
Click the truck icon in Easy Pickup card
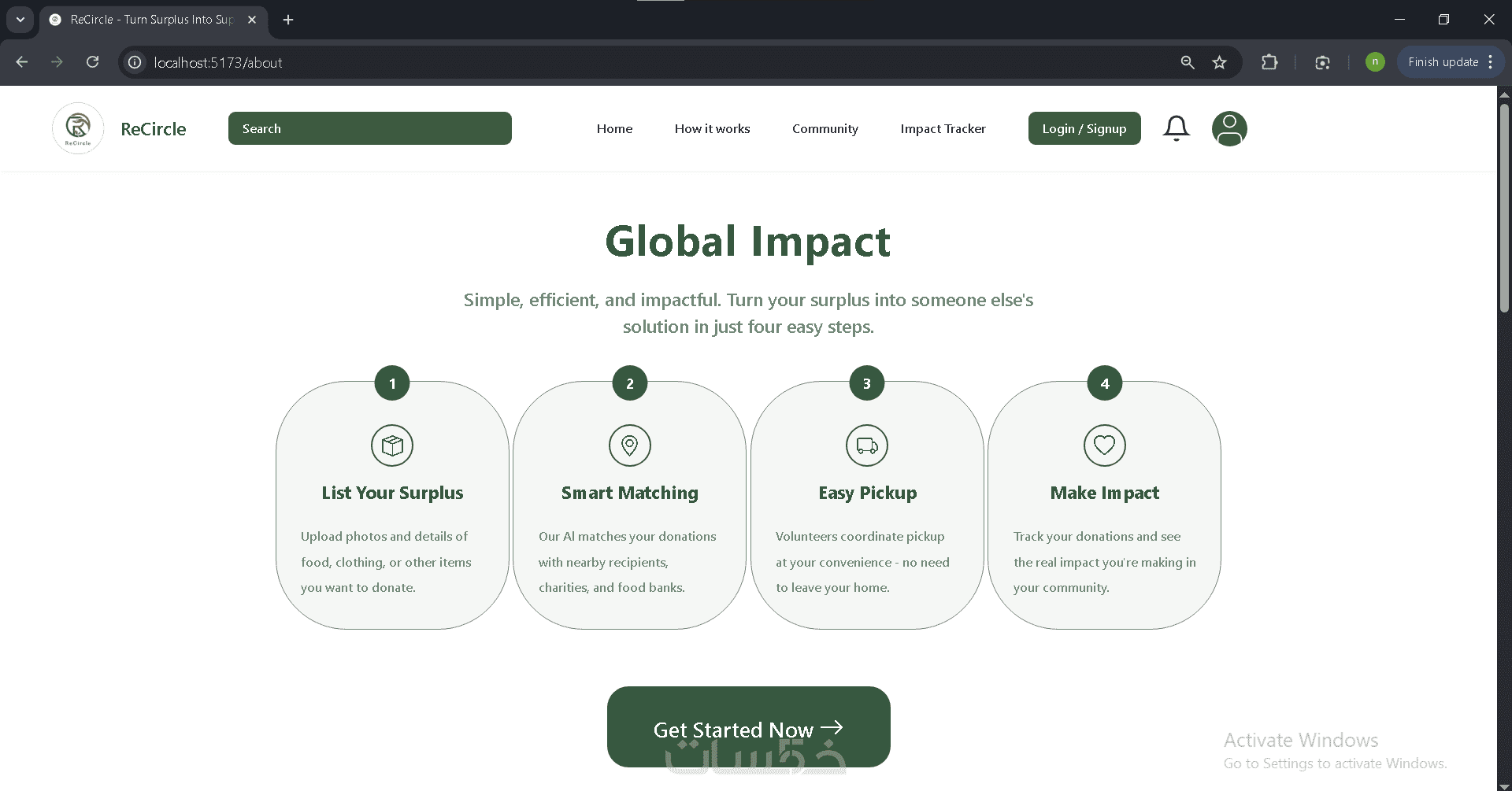coord(867,445)
